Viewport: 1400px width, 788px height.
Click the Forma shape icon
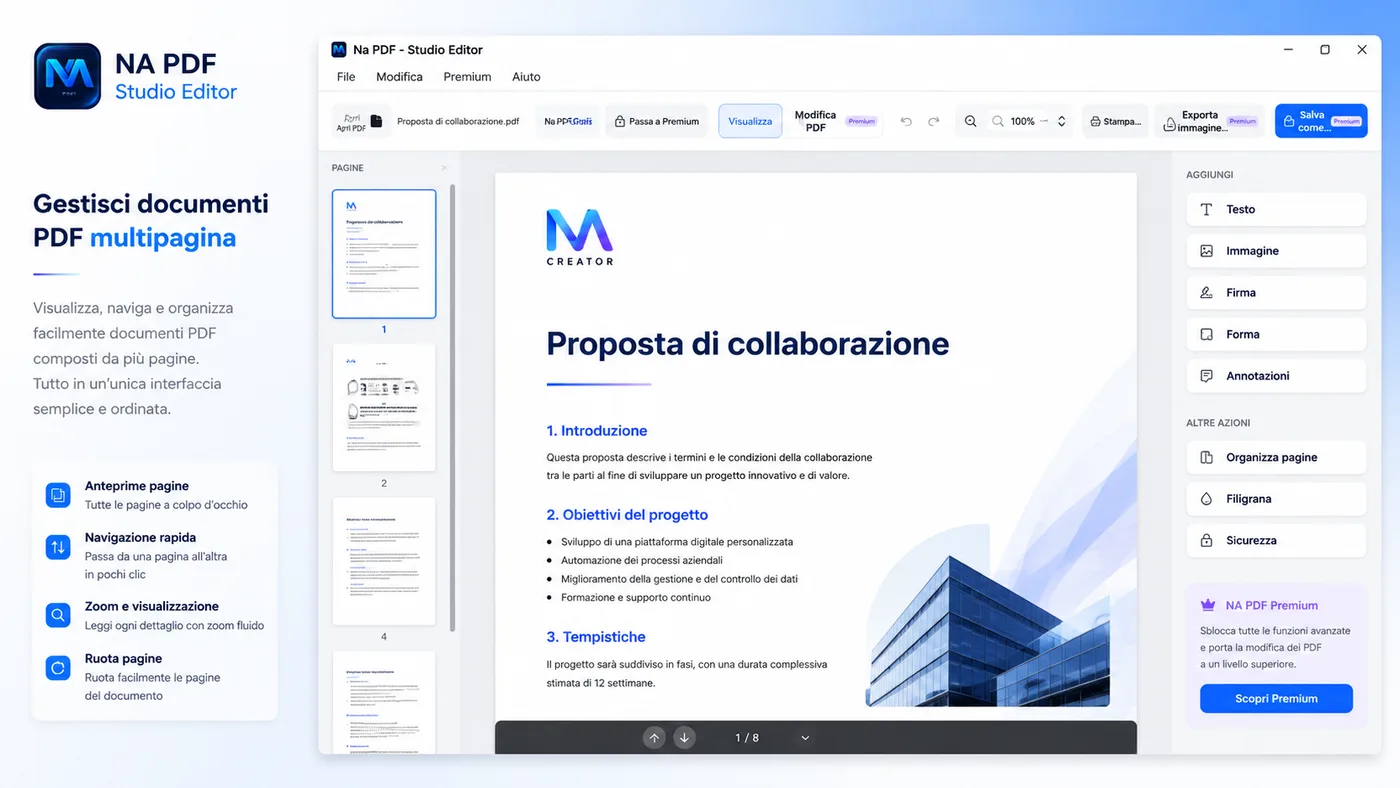point(1206,334)
